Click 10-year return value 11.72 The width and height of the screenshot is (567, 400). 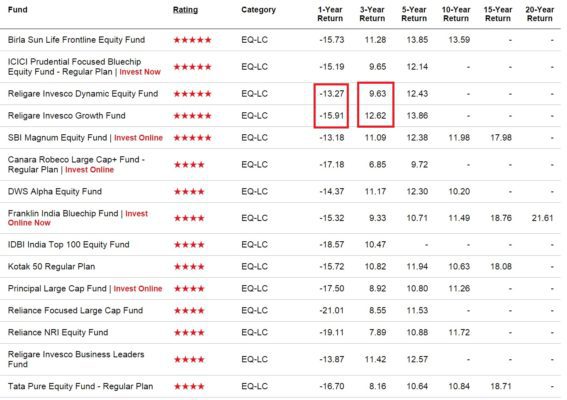(459, 332)
